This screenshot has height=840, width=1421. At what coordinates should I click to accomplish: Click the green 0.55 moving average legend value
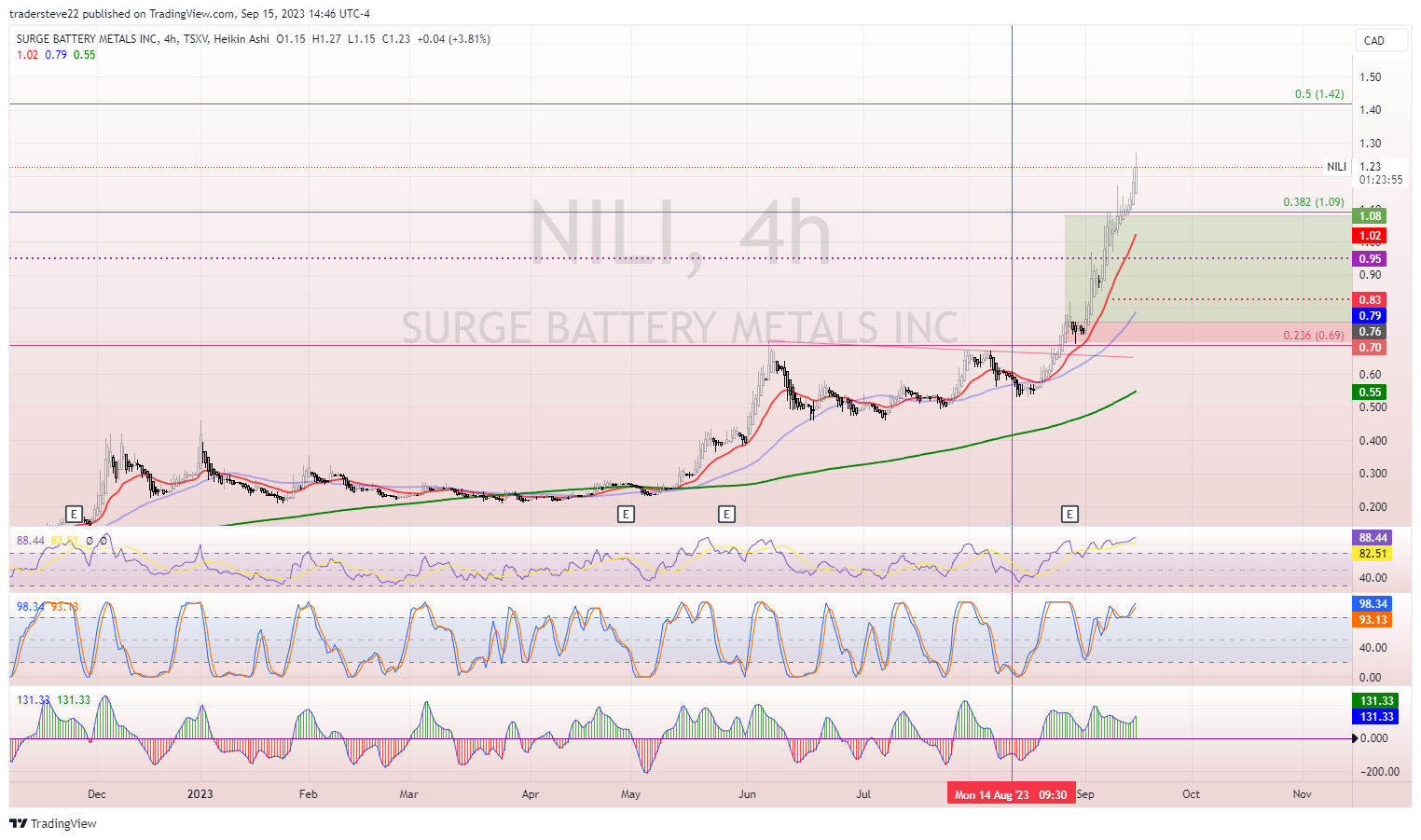point(85,55)
